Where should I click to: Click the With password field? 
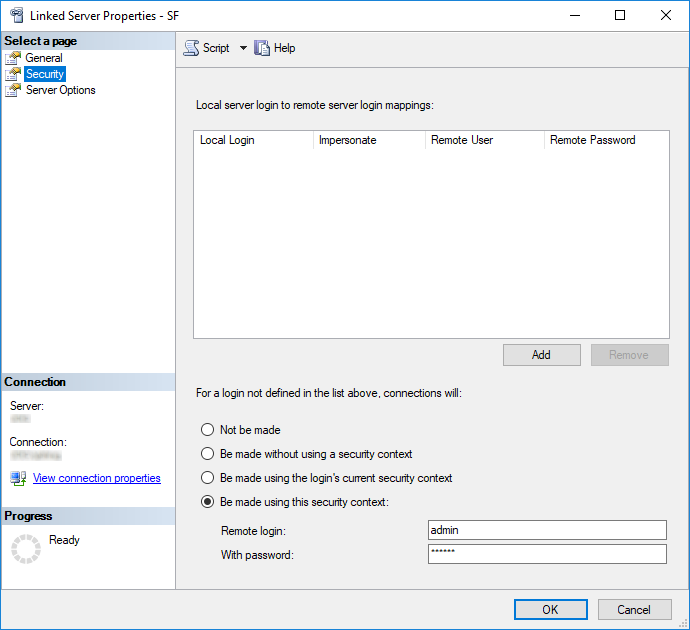[x=546, y=554]
